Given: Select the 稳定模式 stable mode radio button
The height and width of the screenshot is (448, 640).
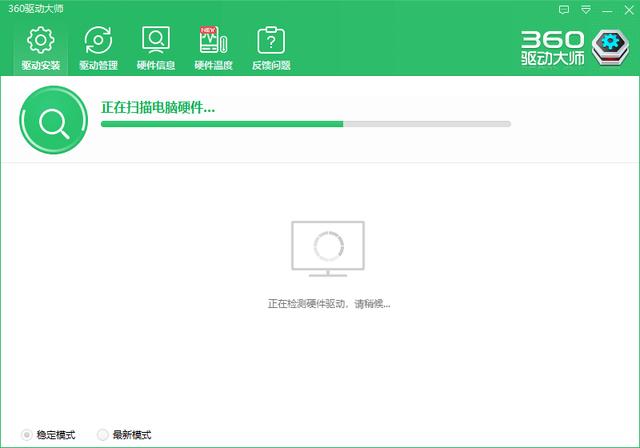Looking at the screenshot, I should (27, 435).
